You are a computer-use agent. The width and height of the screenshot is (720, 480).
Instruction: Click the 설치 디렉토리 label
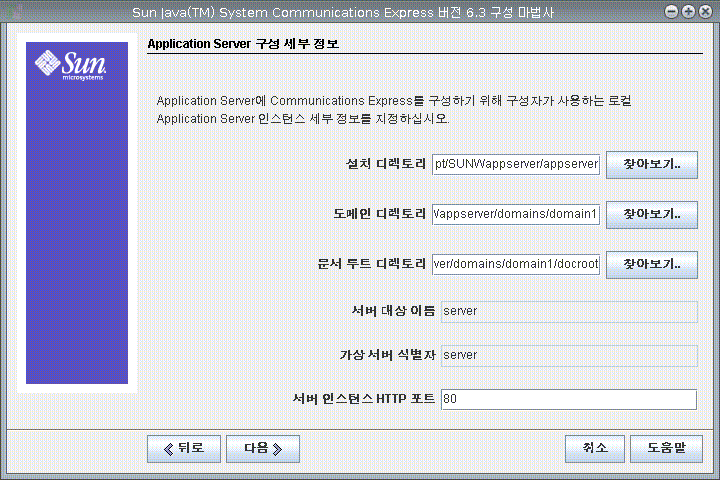386,164
